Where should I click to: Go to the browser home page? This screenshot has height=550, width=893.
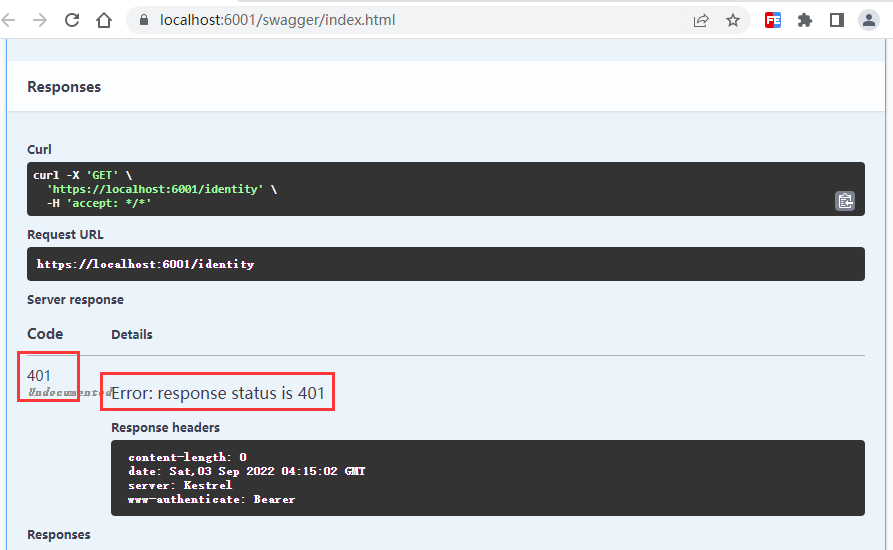click(x=104, y=20)
